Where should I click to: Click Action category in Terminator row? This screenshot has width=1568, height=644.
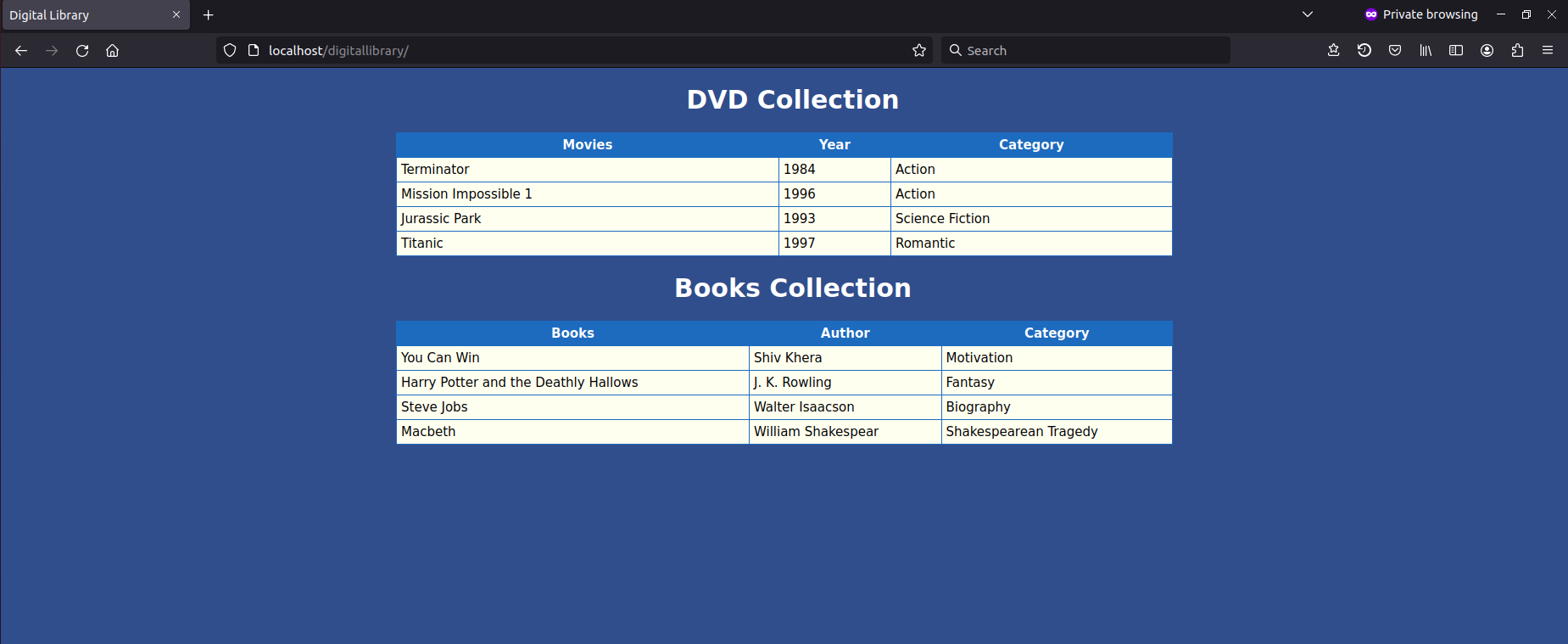[x=1031, y=170]
